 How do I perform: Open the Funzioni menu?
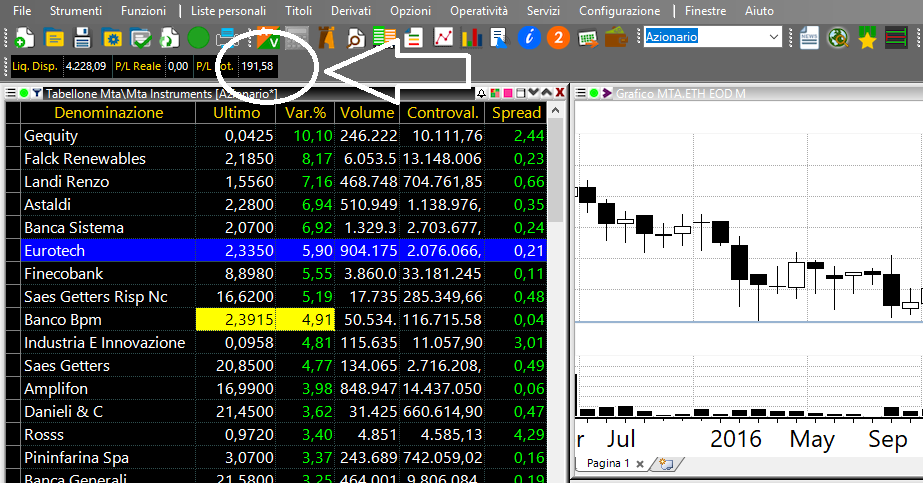coord(143,11)
